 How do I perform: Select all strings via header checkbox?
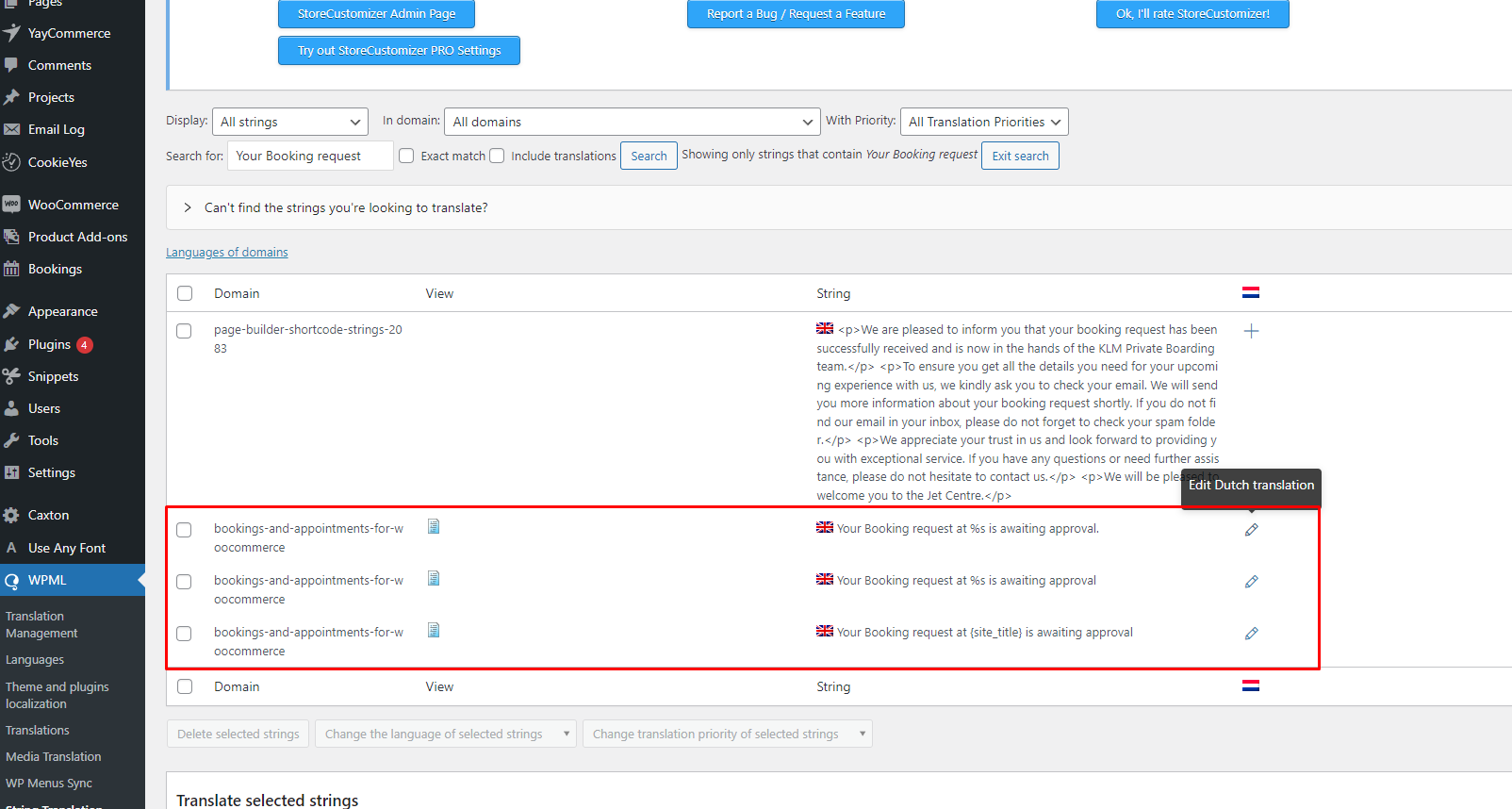185,293
